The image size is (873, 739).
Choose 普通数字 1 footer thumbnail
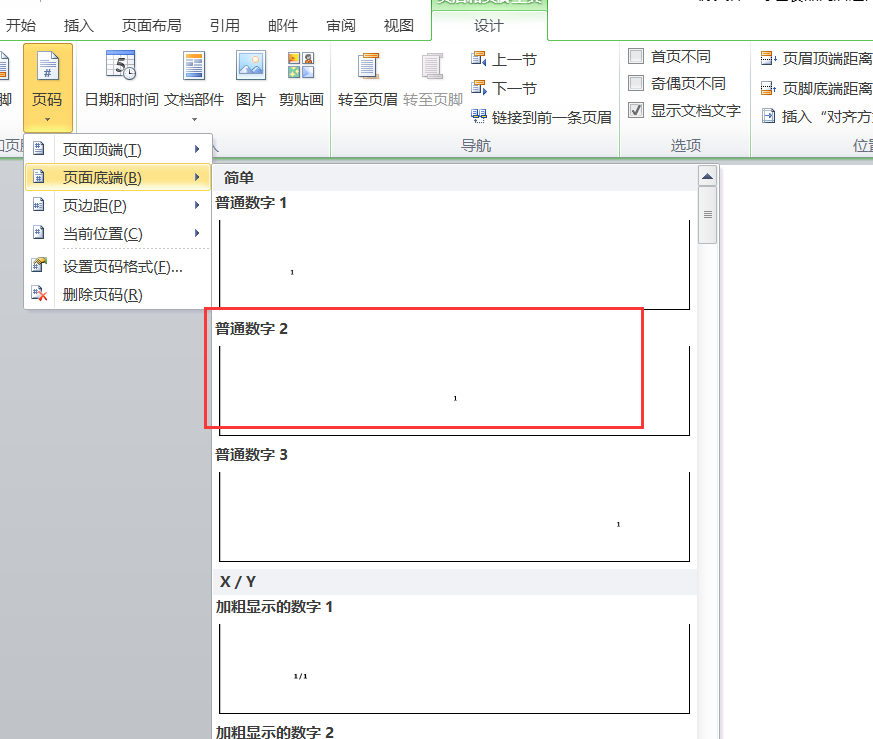(x=454, y=265)
